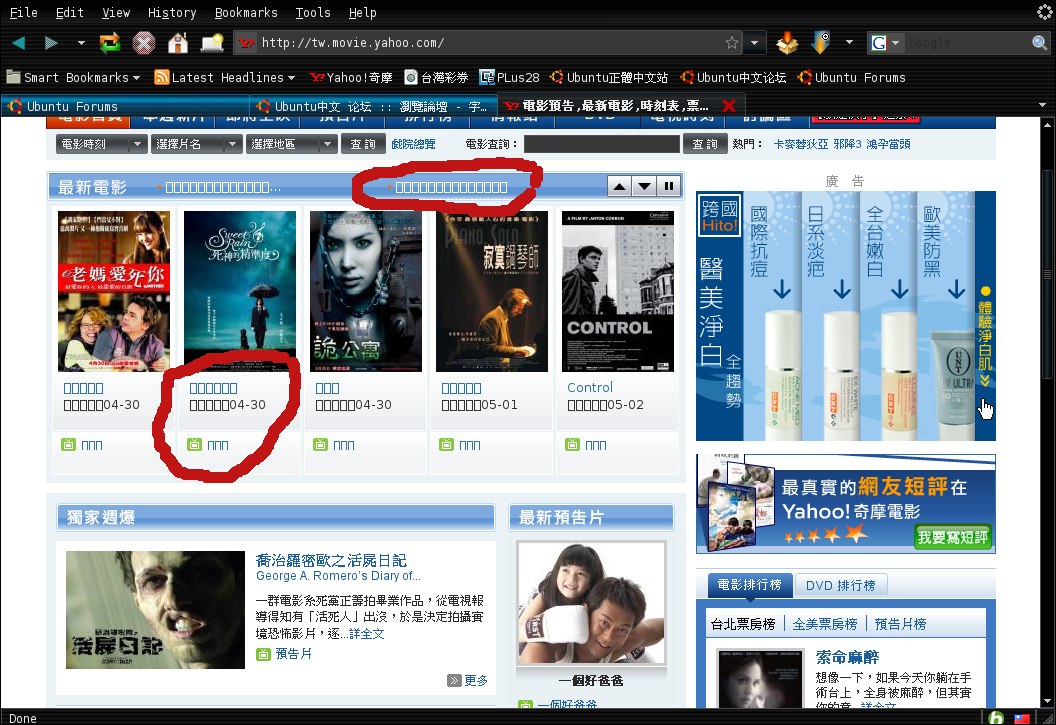Click the 我要寫短評 button
Viewport: 1056px width, 725px height.
tap(952, 537)
